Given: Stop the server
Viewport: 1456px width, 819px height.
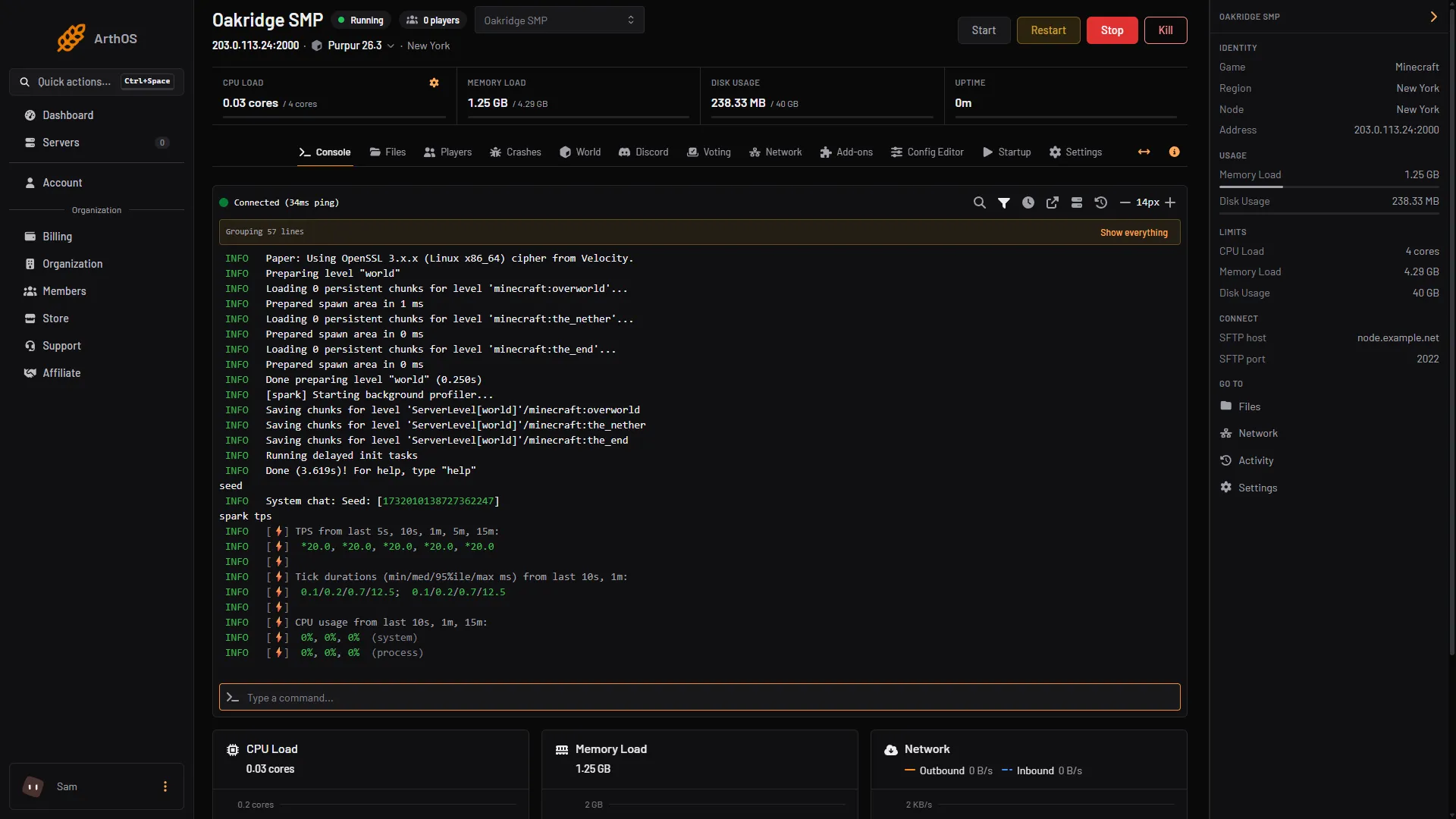Looking at the screenshot, I should (1112, 30).
